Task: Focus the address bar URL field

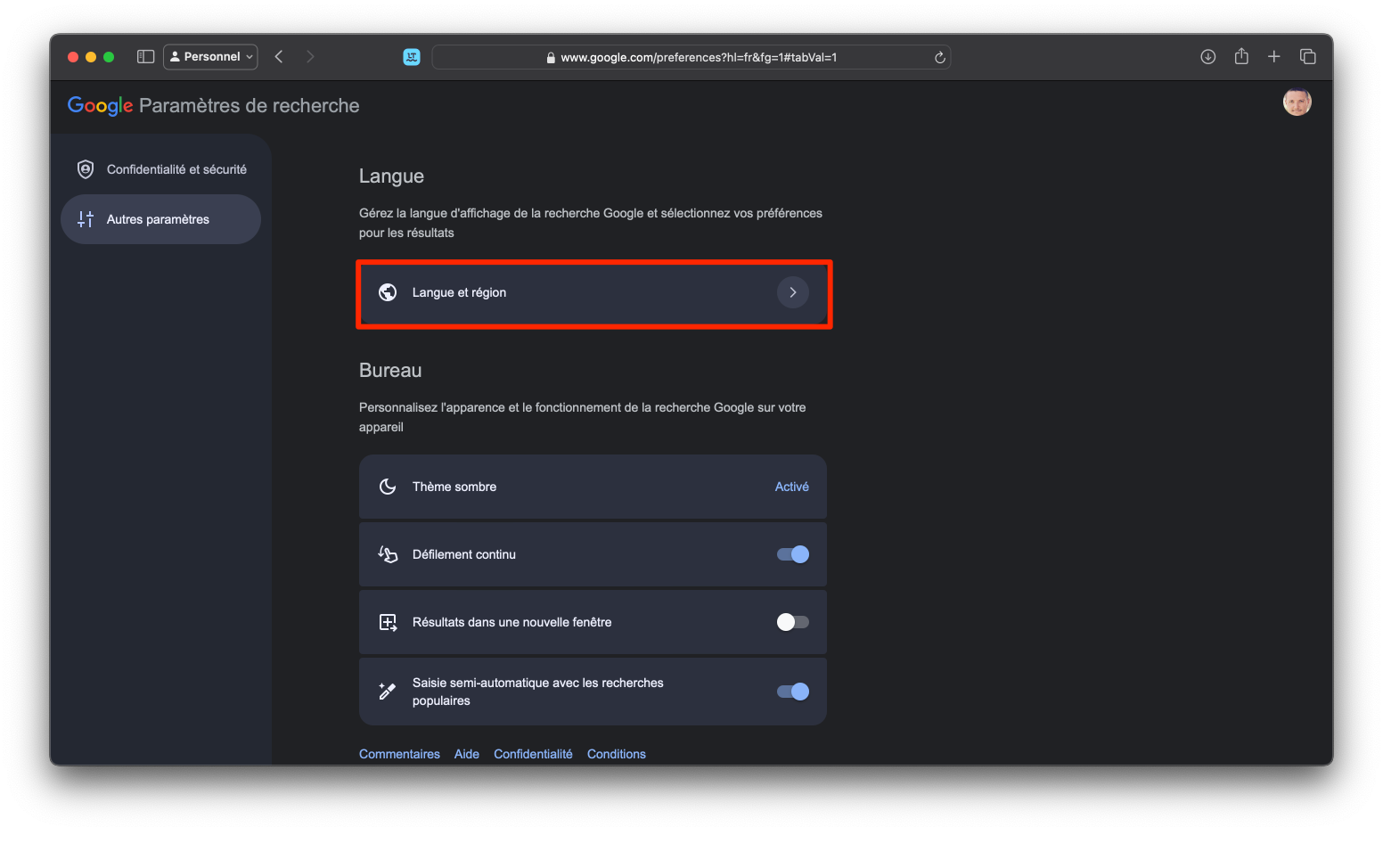Action: click(x=691, y=57)
